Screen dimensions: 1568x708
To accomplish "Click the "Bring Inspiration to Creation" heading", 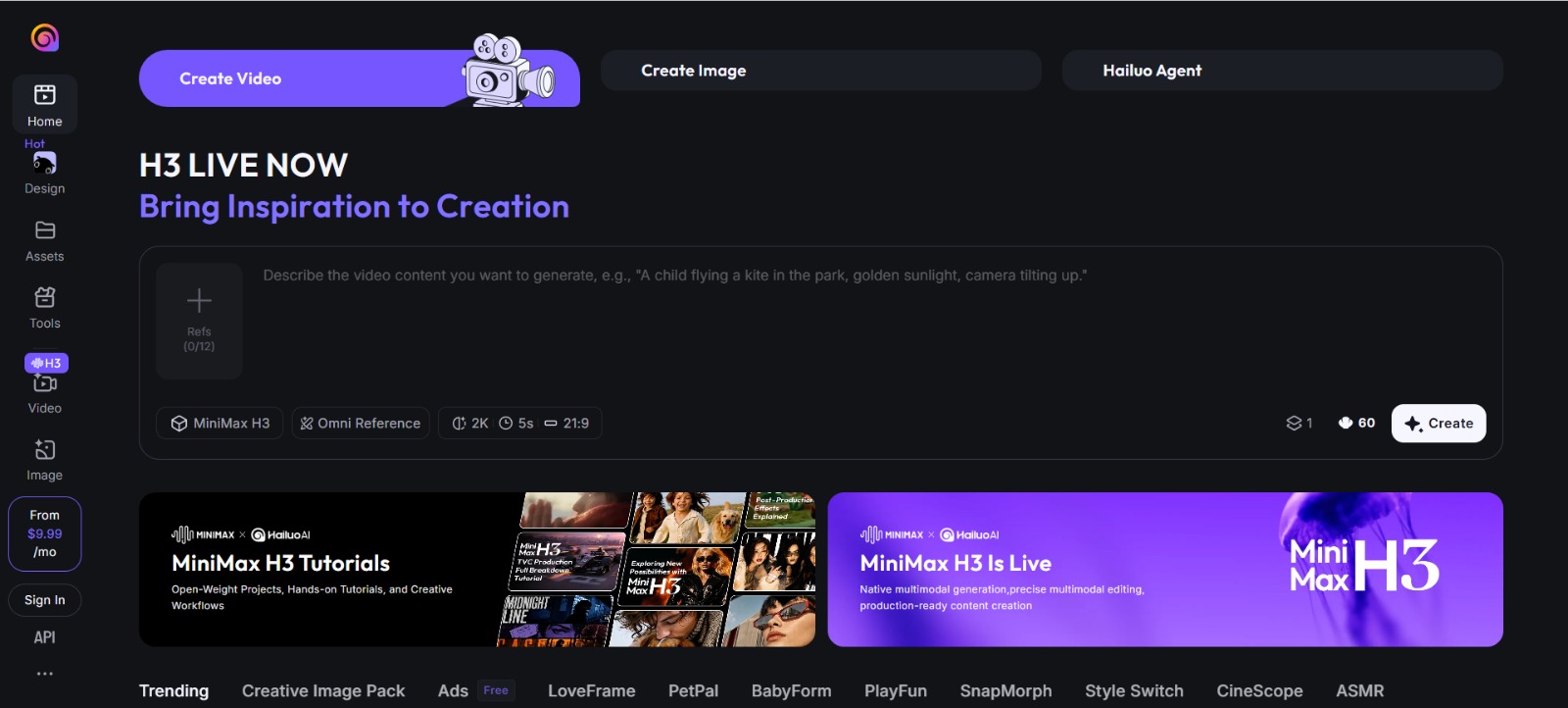I will coord(354,206).
